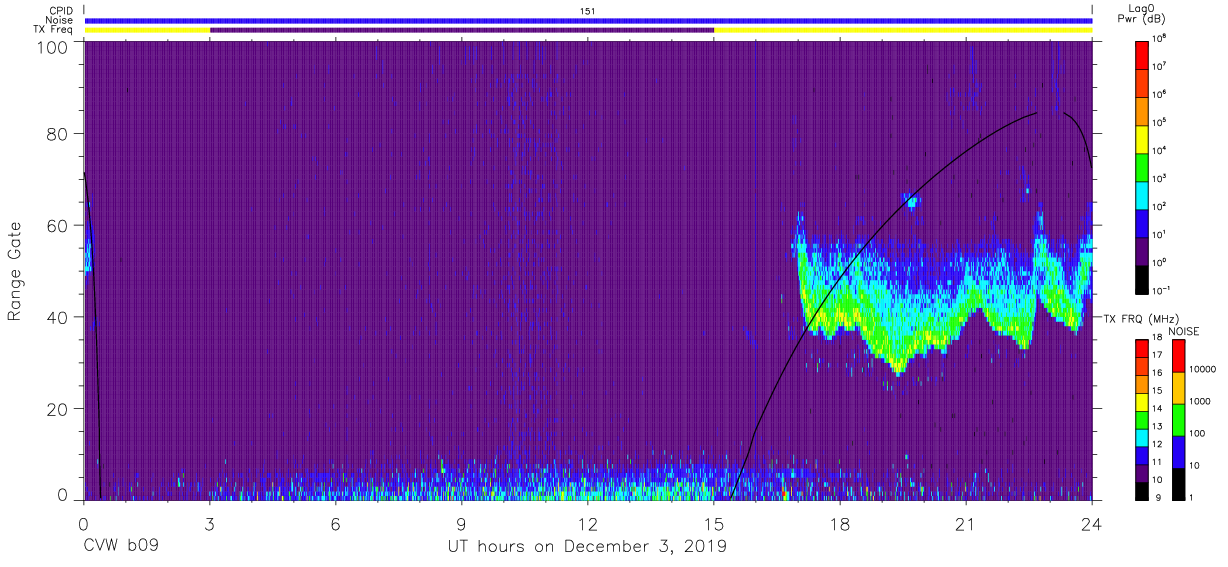Select the blue segment of NOISE colorbar
The height and width of the screenshot is (567, 1228).
pyautogui.click(x=1179, y=452)
